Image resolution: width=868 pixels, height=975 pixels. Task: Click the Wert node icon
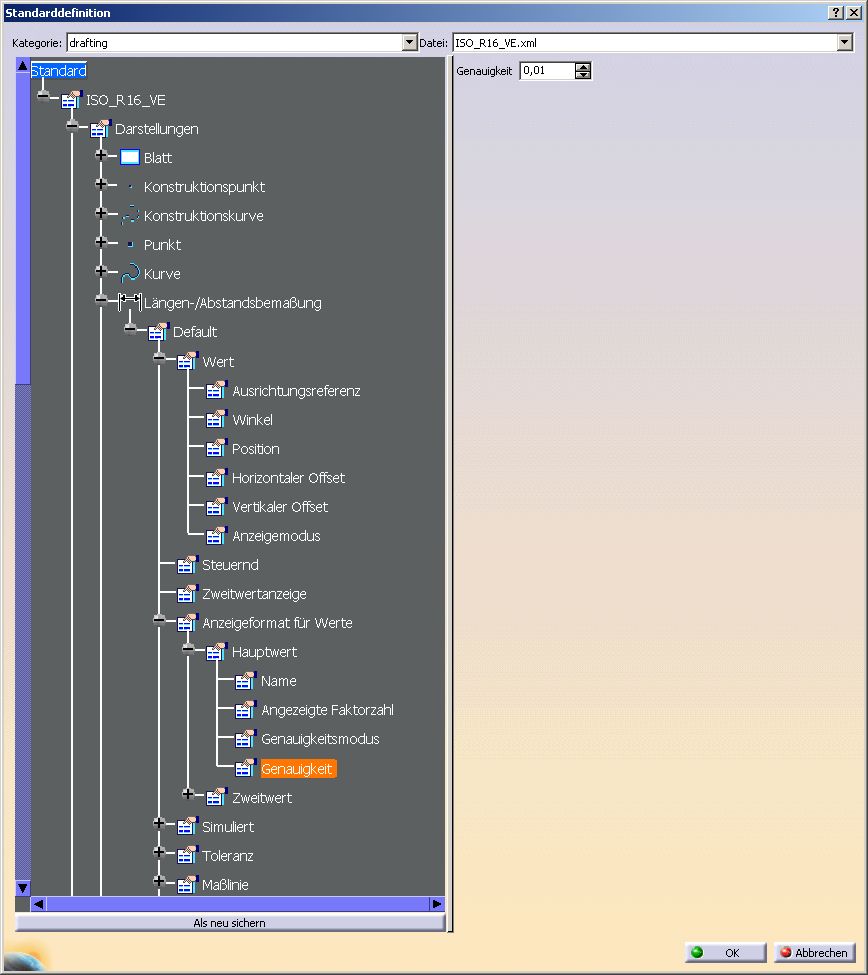[188, 361]
